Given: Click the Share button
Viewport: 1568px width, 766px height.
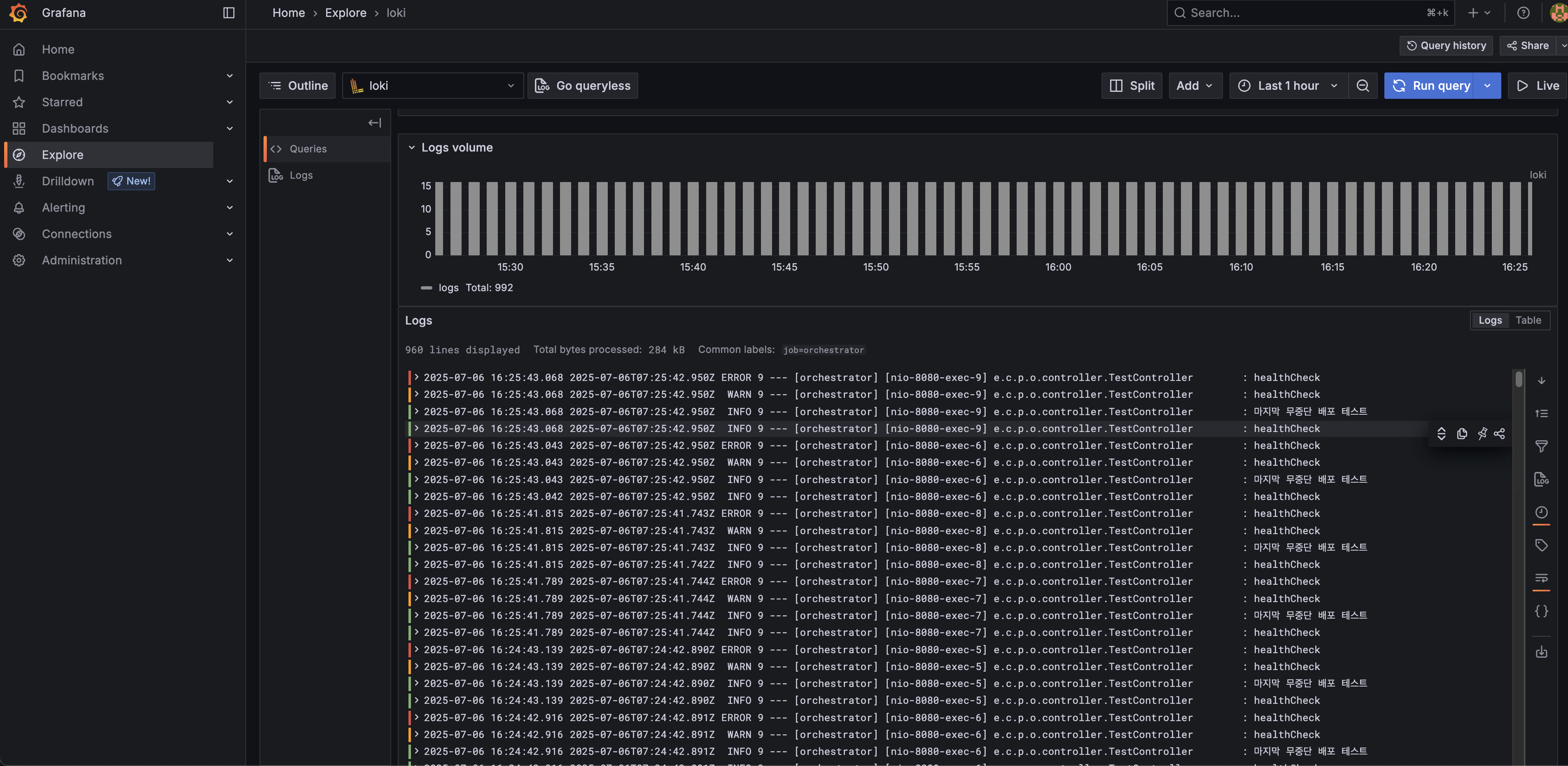Looking at the screenshot, I should click(x=1527, y=46).
